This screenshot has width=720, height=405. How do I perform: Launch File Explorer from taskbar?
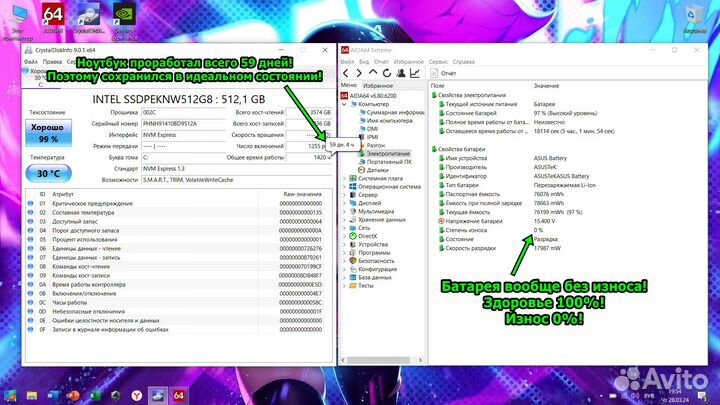(32, 395)
